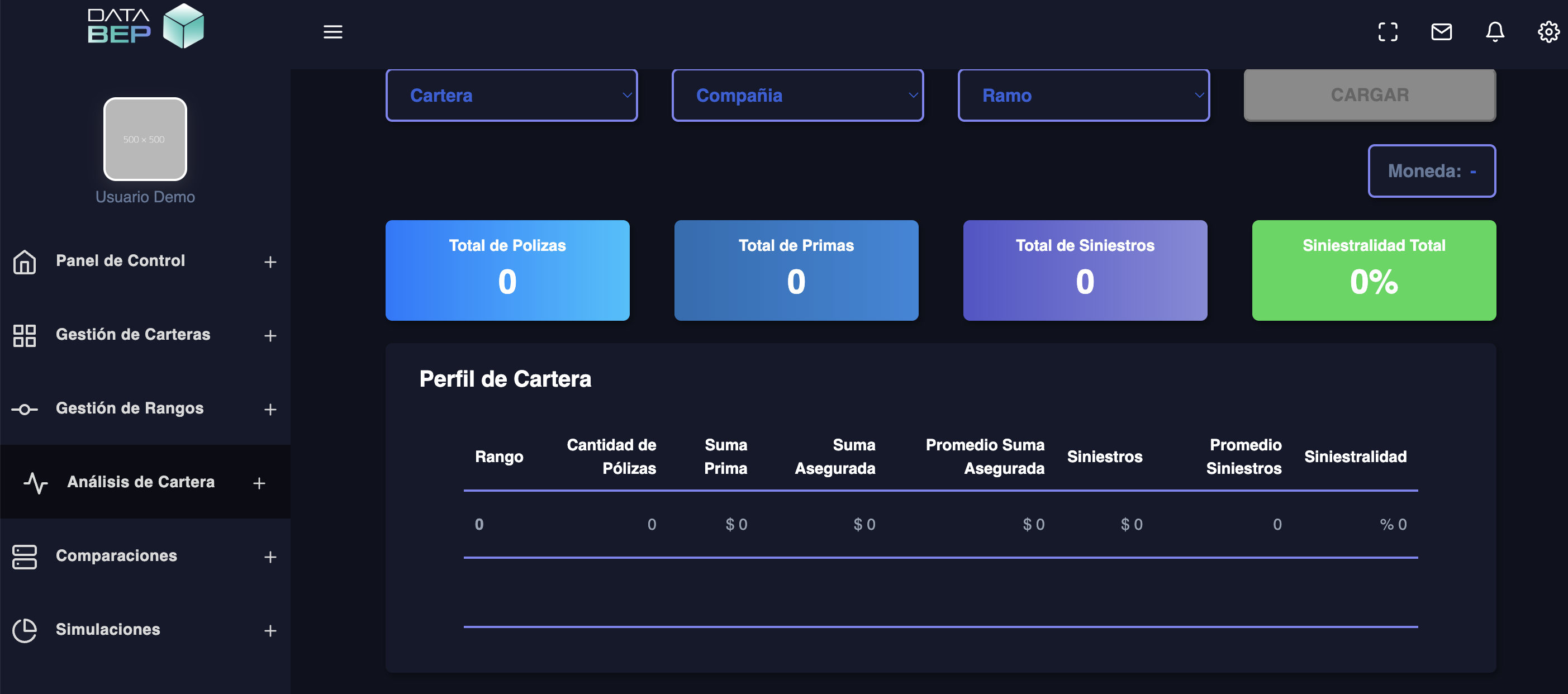Click the Simulaciones pie chart icon
The height and width of the screenshot is (694, 1568).
(25, 631)
